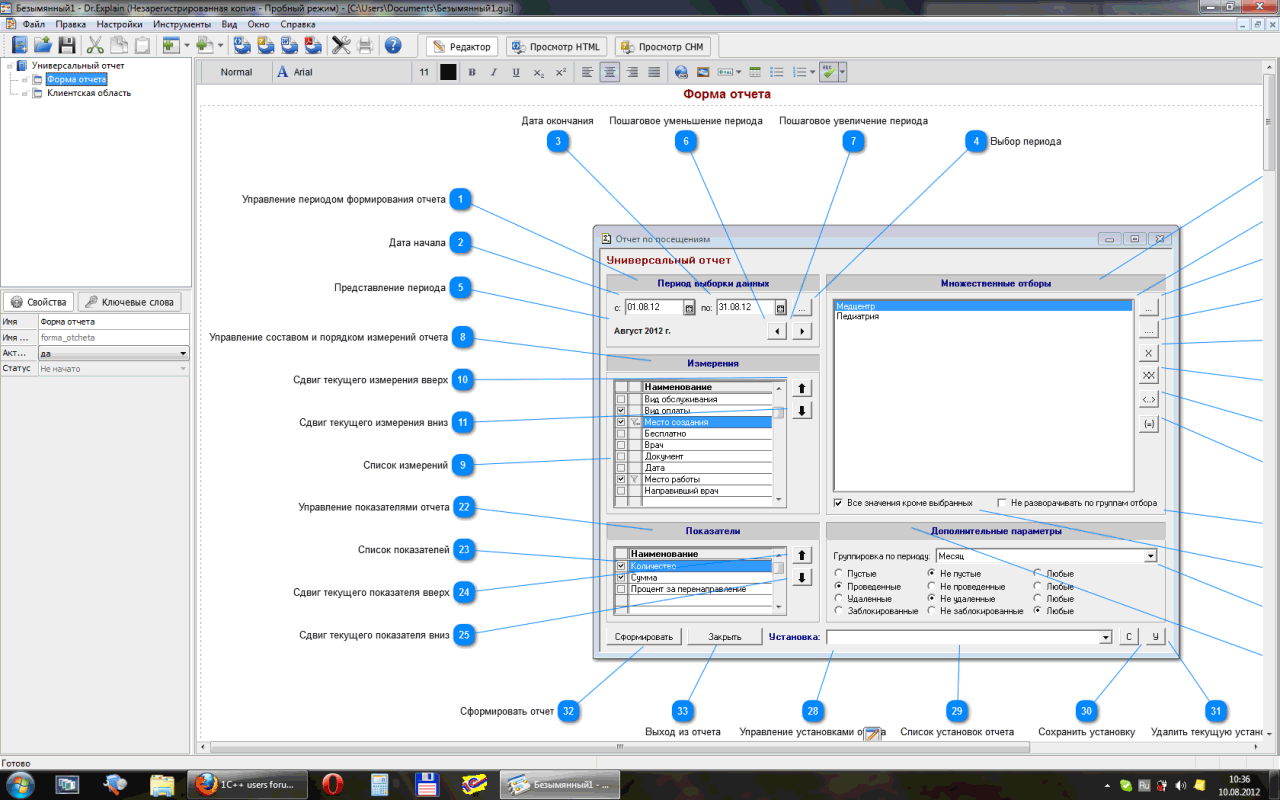Open the Help question mark icon

coord(393,45)
